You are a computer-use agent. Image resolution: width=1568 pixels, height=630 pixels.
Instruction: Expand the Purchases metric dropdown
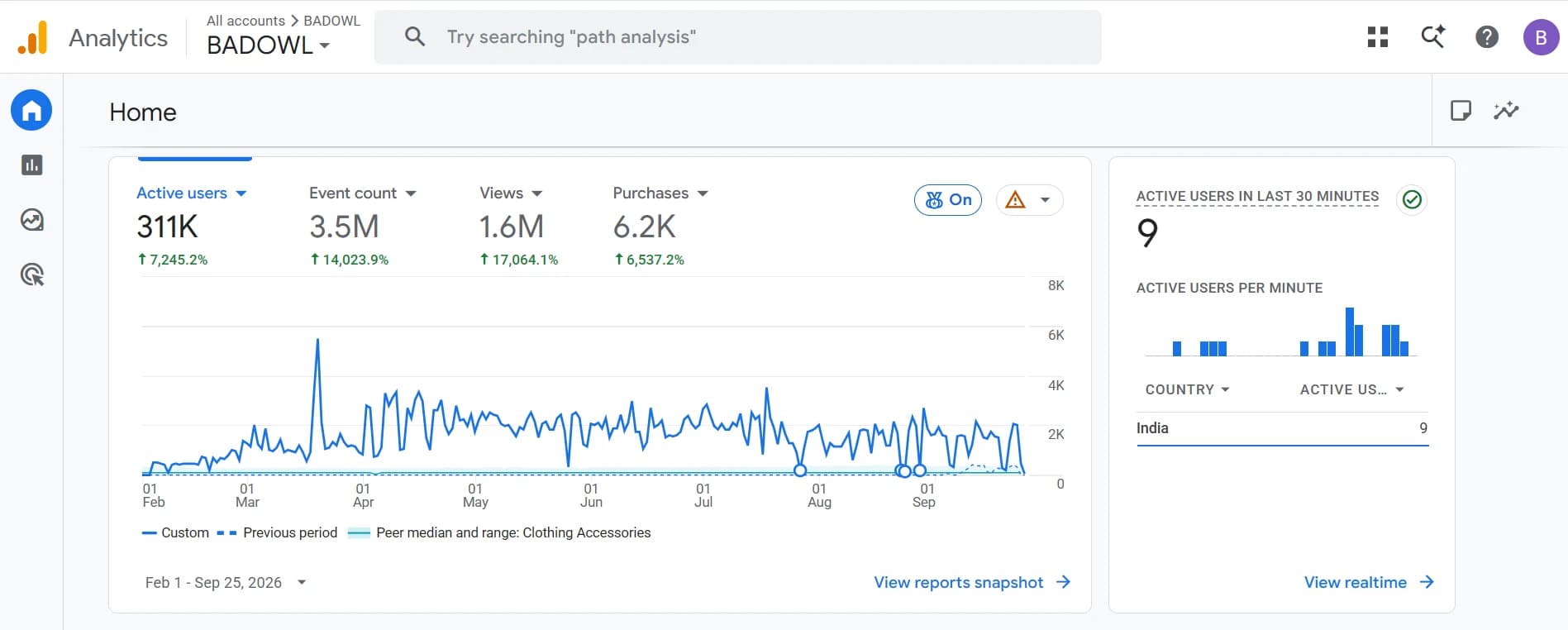(x=703, y=193)
